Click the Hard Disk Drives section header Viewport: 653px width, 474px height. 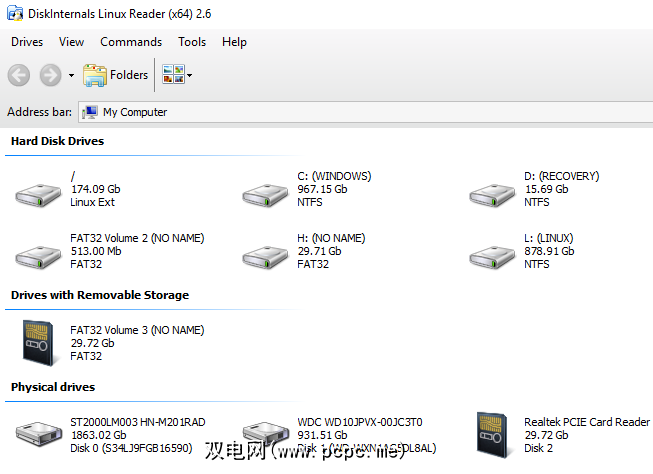point(57,141)
